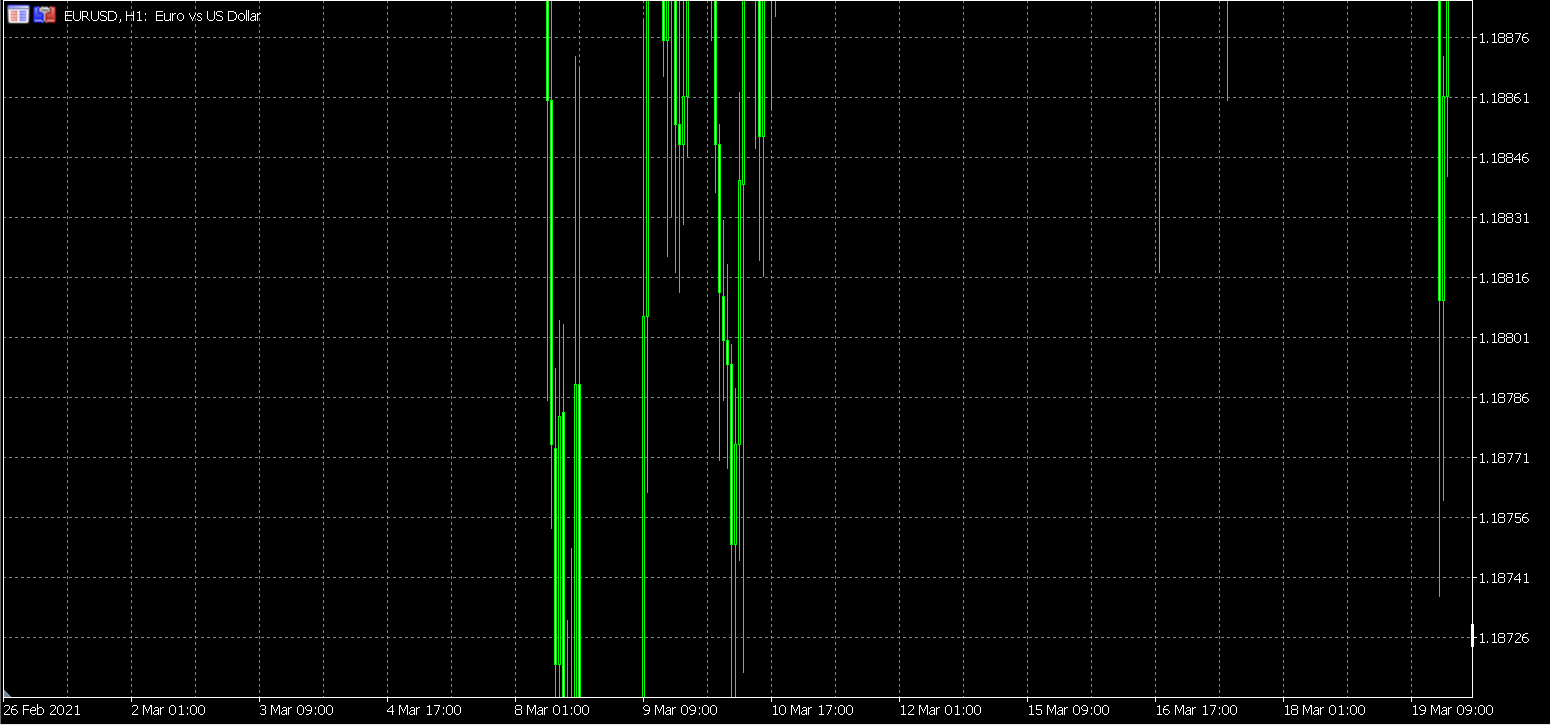Click the 12 Mar 01:00 time label
The image size is (1550, 726).
(940, 711)
